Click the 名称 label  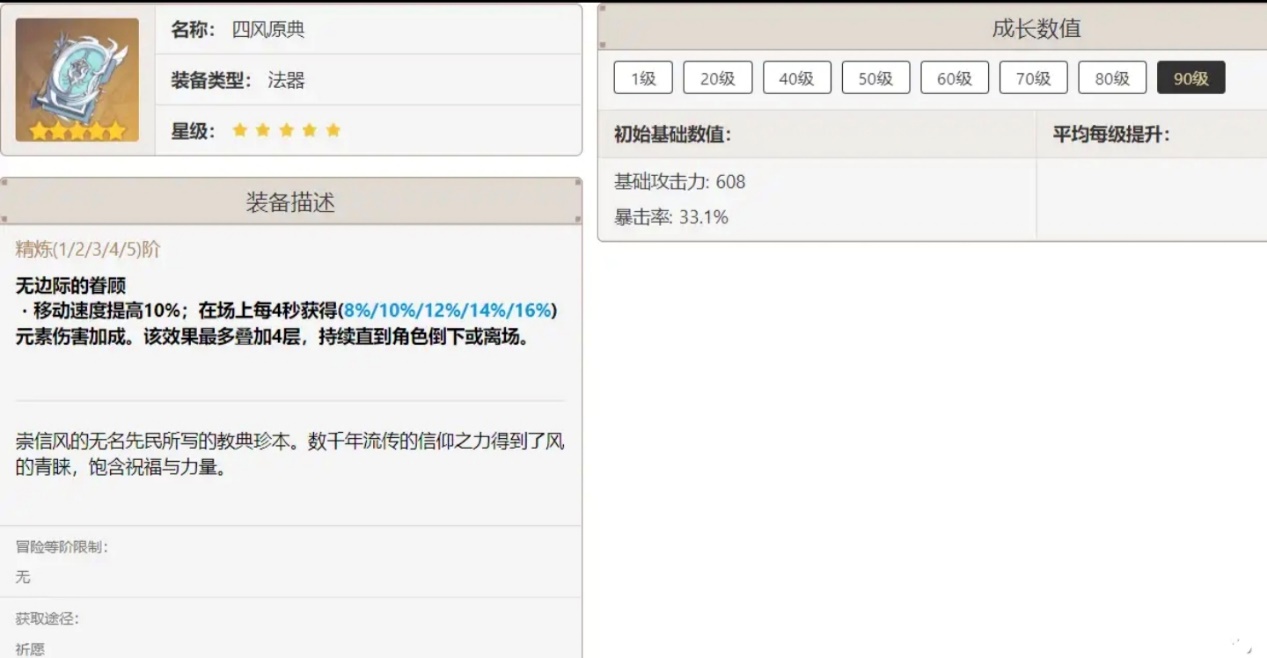point(193,30)
